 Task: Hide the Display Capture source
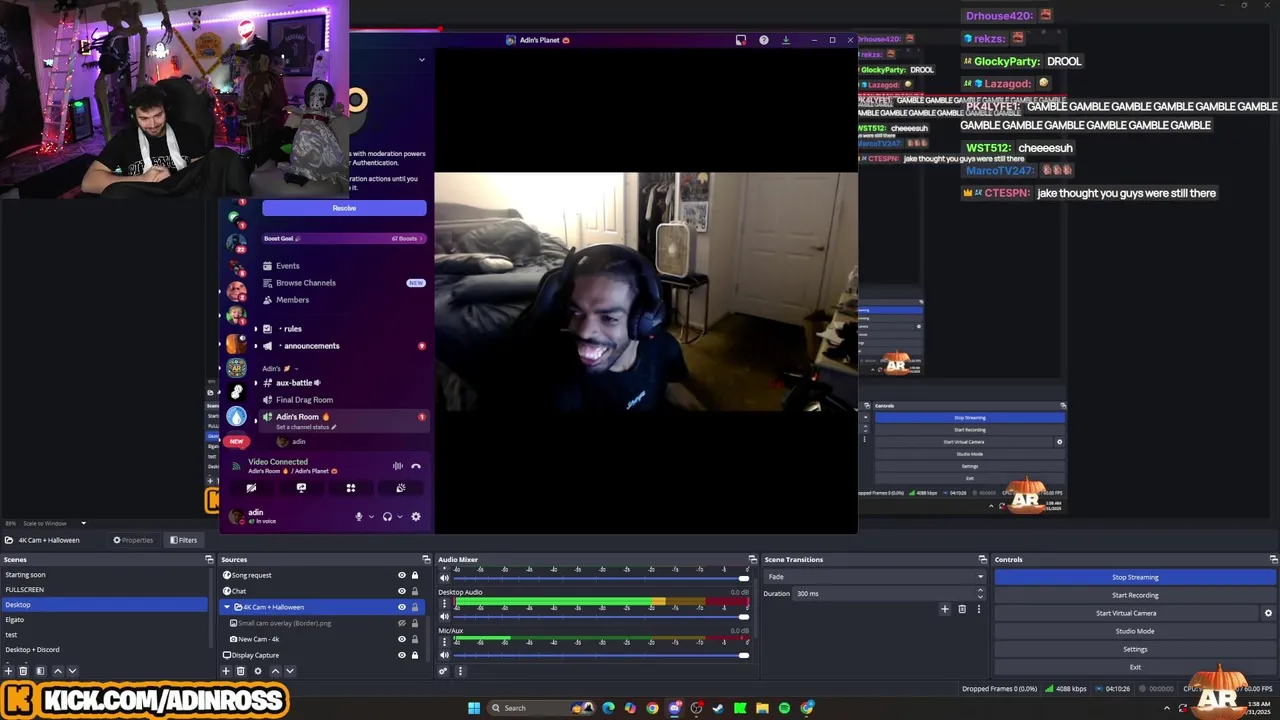pos(402,655)
